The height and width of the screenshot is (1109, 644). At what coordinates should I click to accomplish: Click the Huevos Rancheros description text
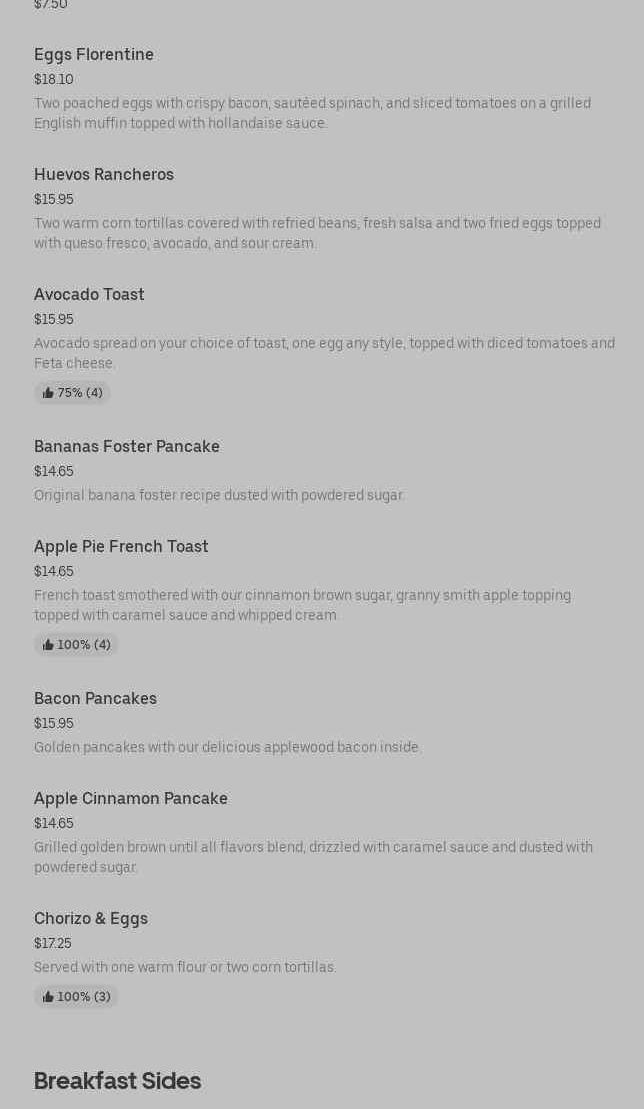tap(317, 233)
